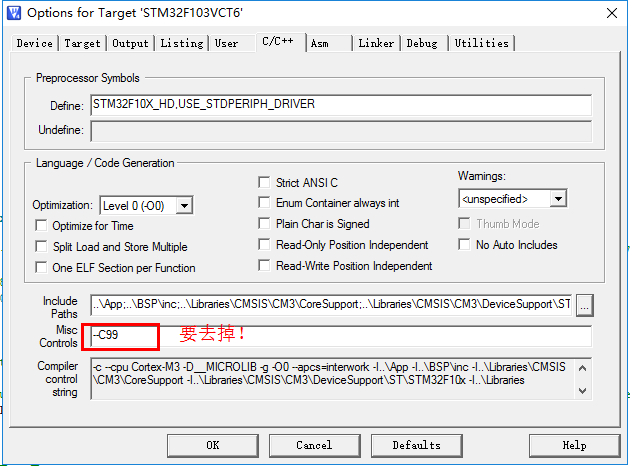Click the Define preprocessor symbols field
Image resolution: width=630 pixels, height=467 pixels.
341,105
